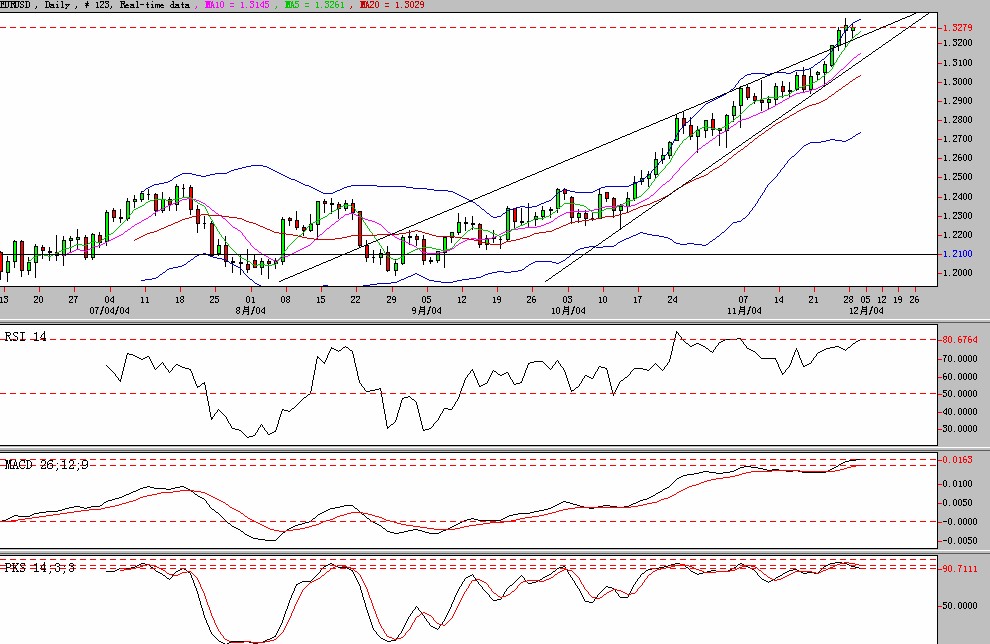The image size is (990, 644).
Task: Click the 1.2700 price axis label
Action: pyautogui.click(x=957, y=138)
